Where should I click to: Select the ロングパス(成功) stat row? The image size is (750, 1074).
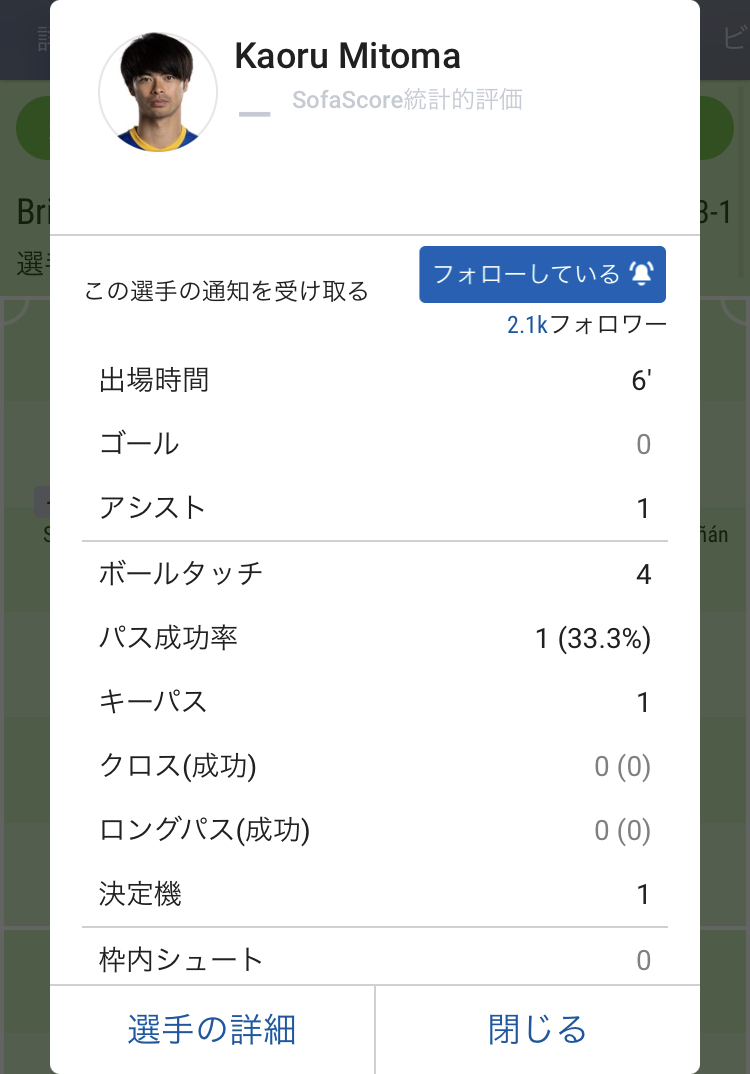tap(375, 830)
